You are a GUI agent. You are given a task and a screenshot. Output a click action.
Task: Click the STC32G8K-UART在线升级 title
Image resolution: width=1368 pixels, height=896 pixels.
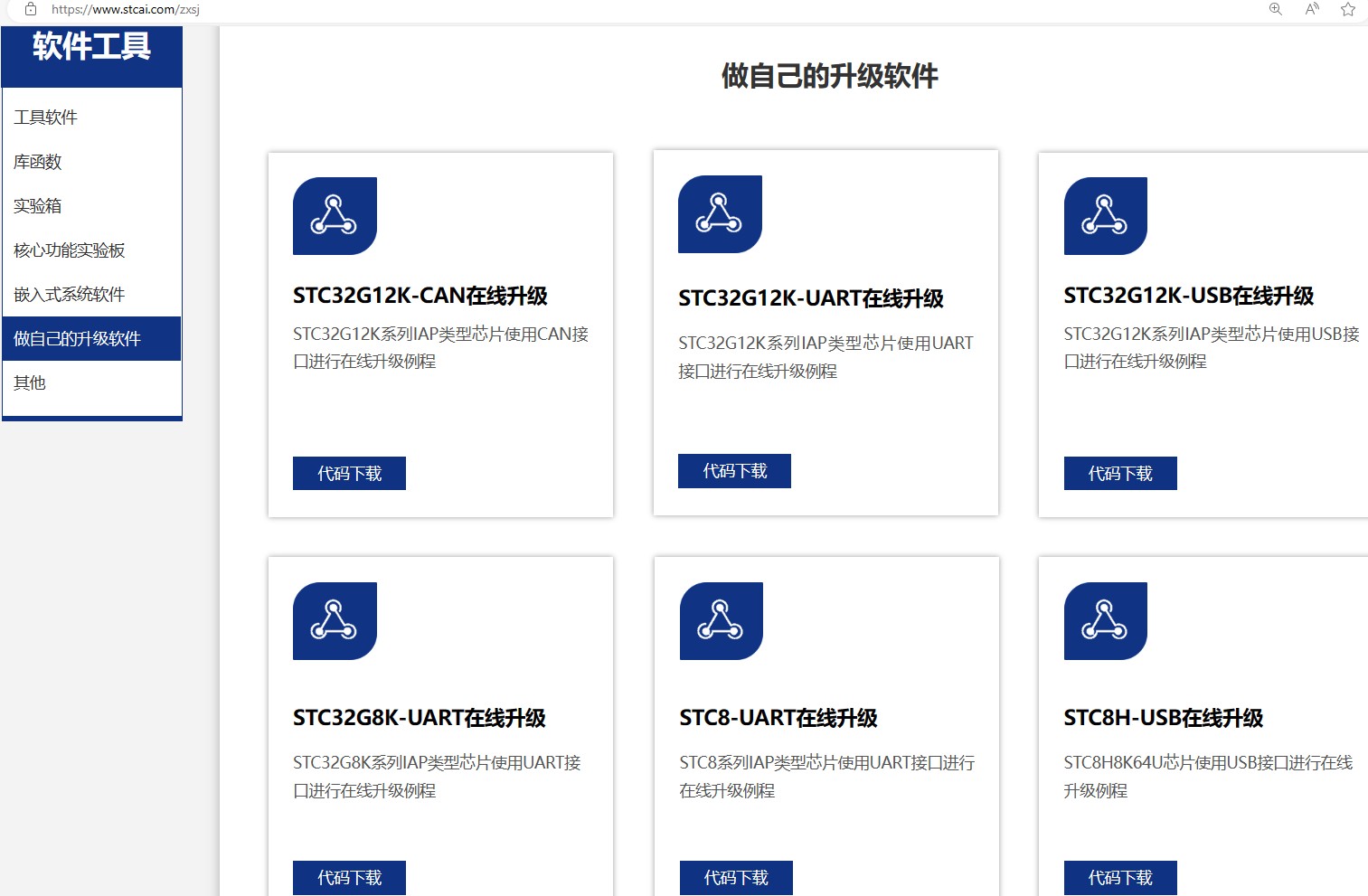pos(420,718)
